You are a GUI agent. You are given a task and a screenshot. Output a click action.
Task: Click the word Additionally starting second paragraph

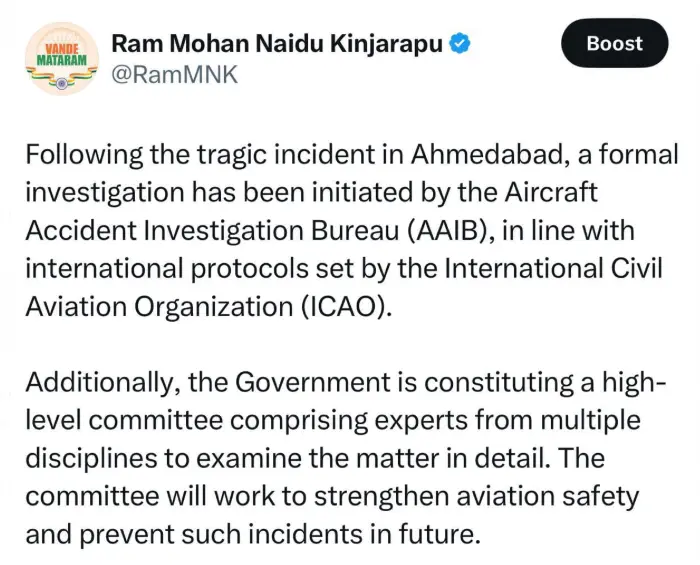[102, 383]
